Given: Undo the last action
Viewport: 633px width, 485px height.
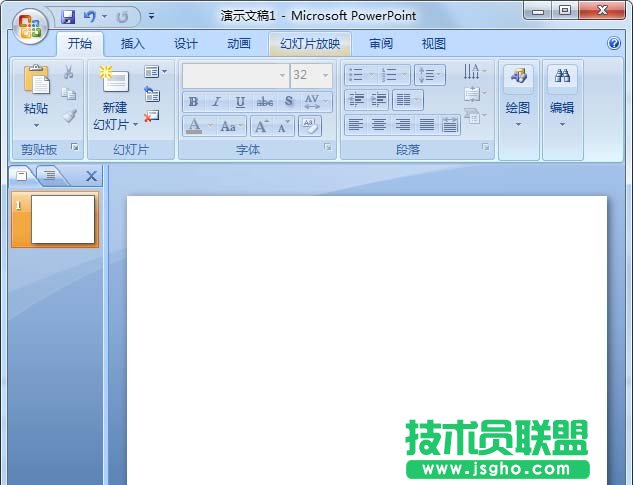Looking at the screenshot, I should coord(90,17).
